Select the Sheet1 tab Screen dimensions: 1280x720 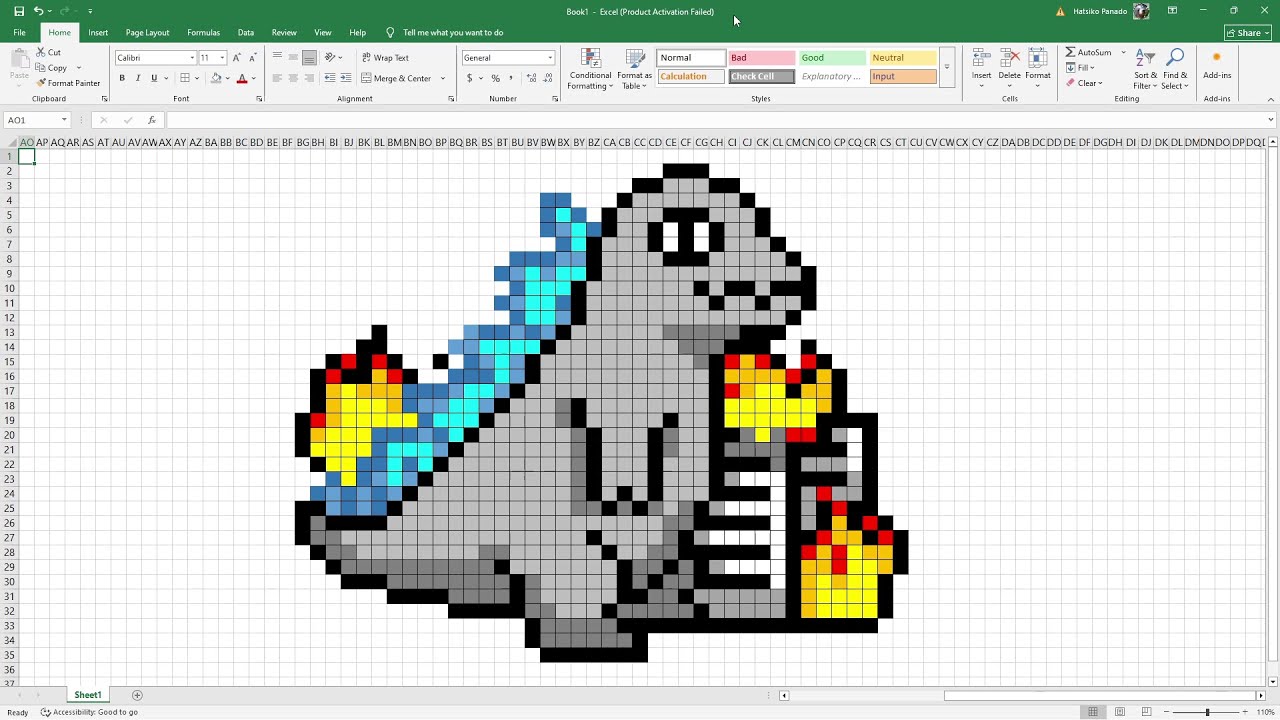coord(88,695)
